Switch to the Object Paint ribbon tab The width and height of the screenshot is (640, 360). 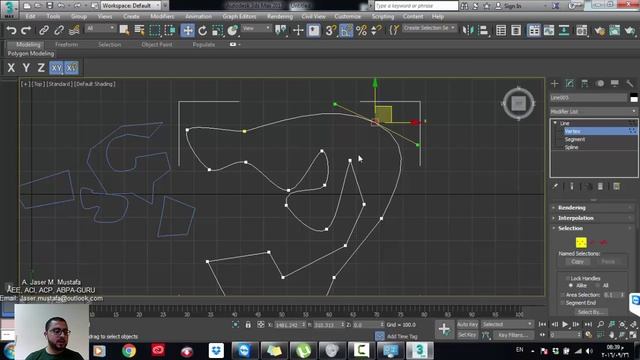click(157, 44)
